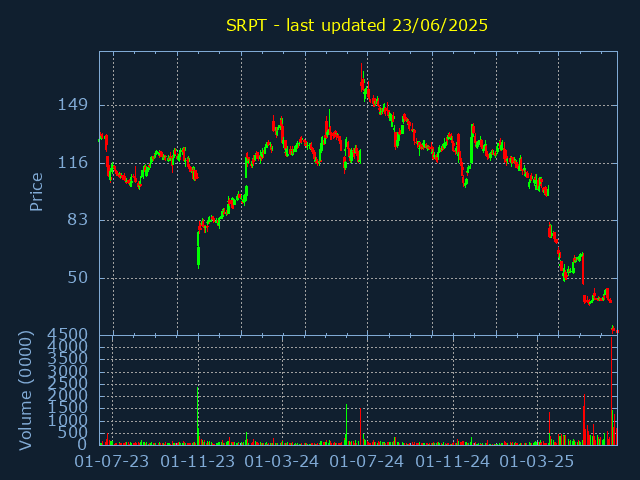Click the chart title 'SRPT - last updated 23/06/2025'

[x=357, y=25]
